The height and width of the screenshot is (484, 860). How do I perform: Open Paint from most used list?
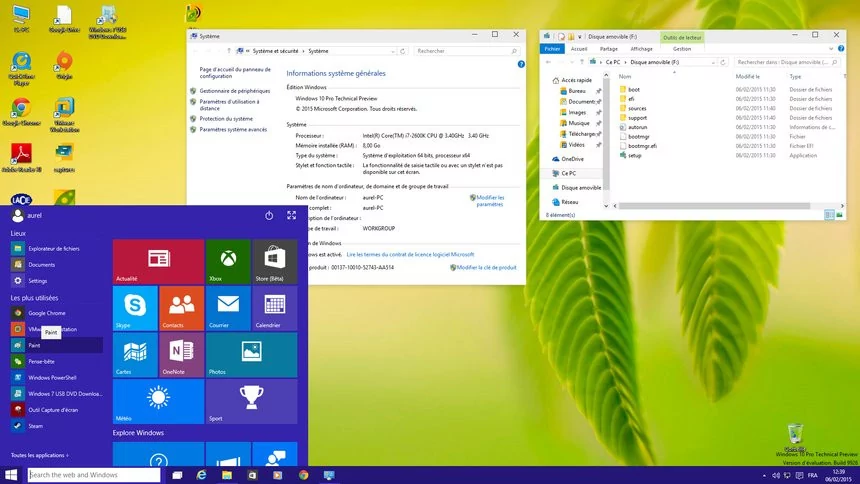[x=56, y=345]
